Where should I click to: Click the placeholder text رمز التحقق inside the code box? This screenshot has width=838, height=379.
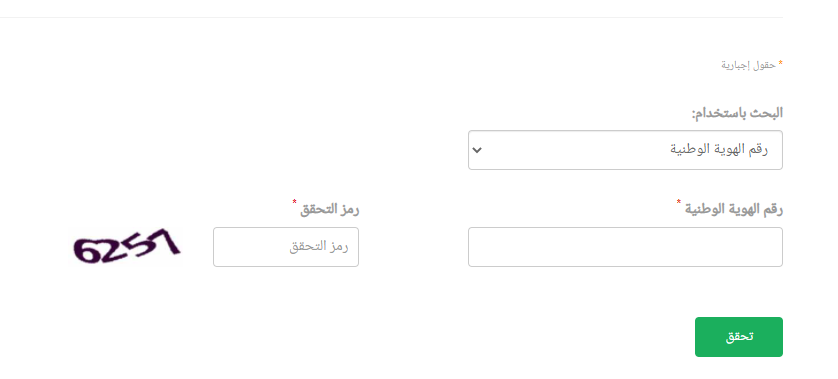319,247
